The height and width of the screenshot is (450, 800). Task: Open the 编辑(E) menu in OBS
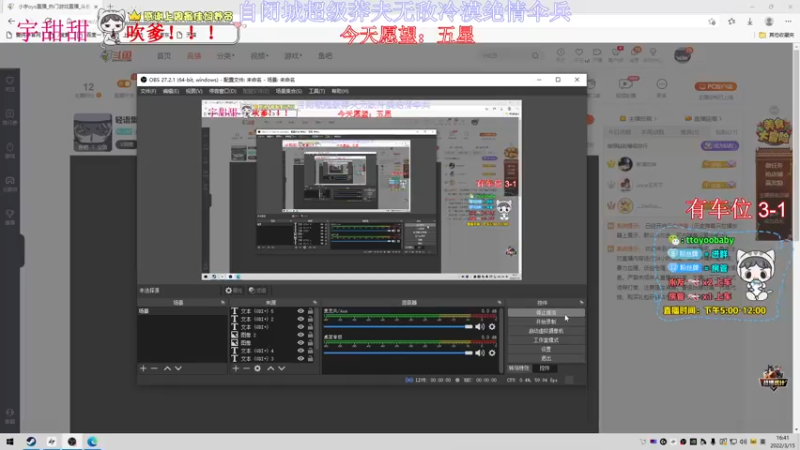[x=170, y=91]
